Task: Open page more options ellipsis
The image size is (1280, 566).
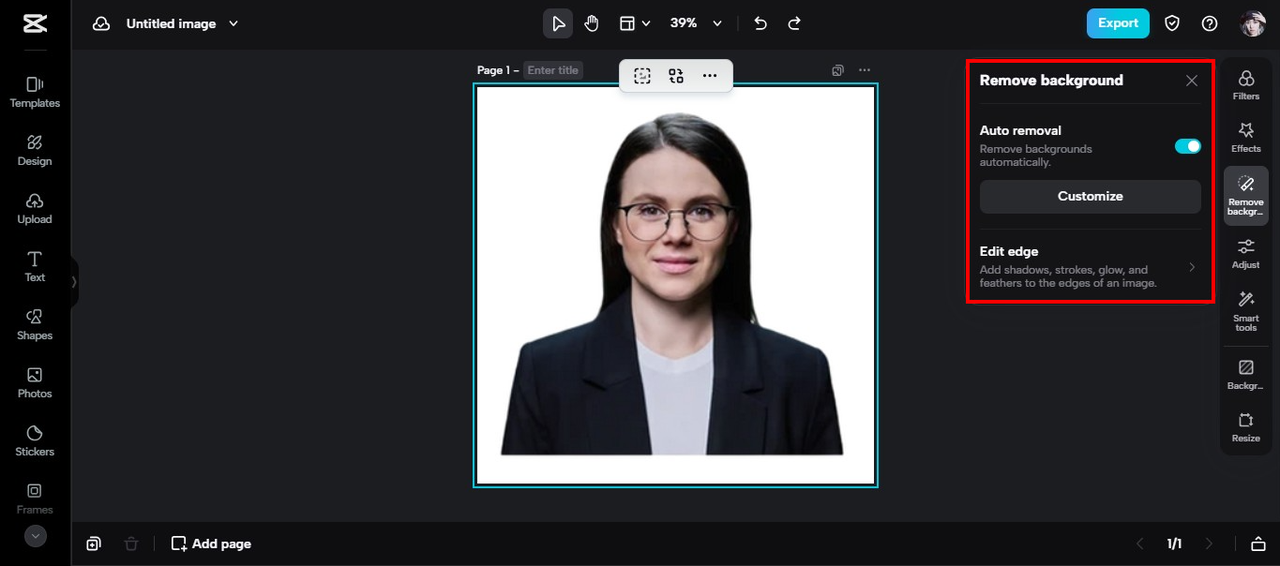Action: [x=865, y=70]
